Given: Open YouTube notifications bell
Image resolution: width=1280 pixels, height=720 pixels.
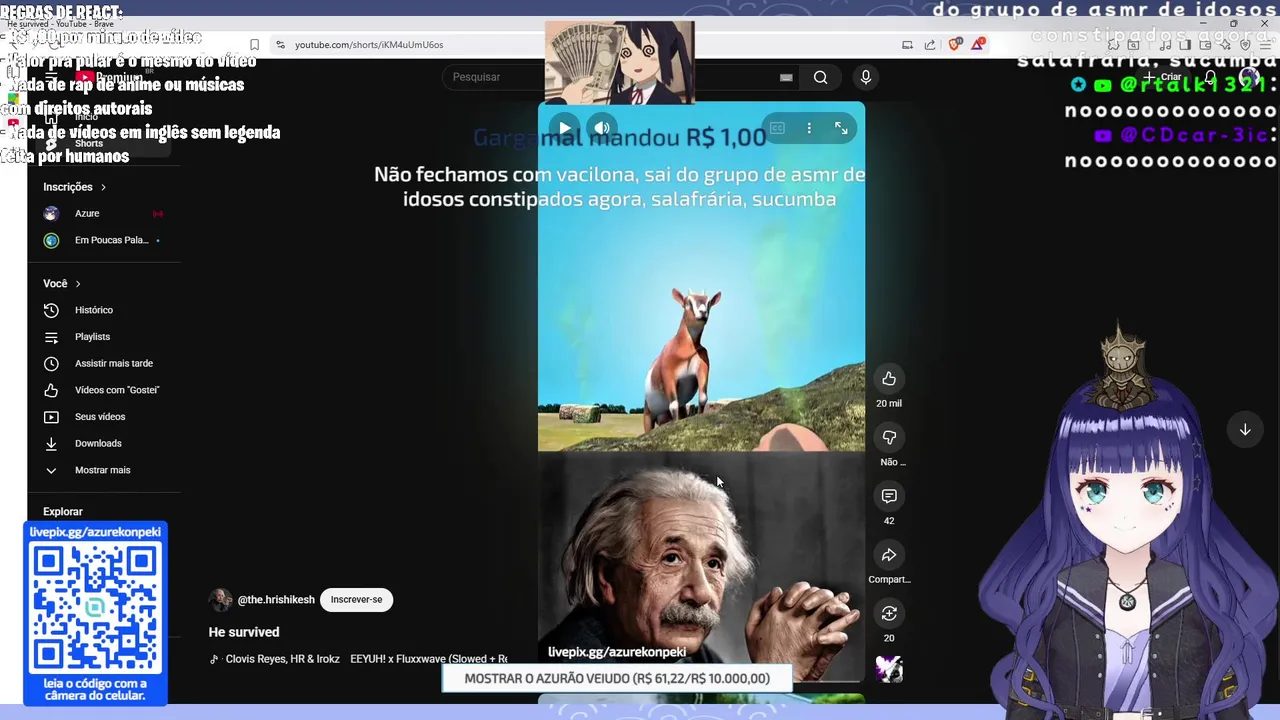Looking at the screenshot, I should point(1211,77).
